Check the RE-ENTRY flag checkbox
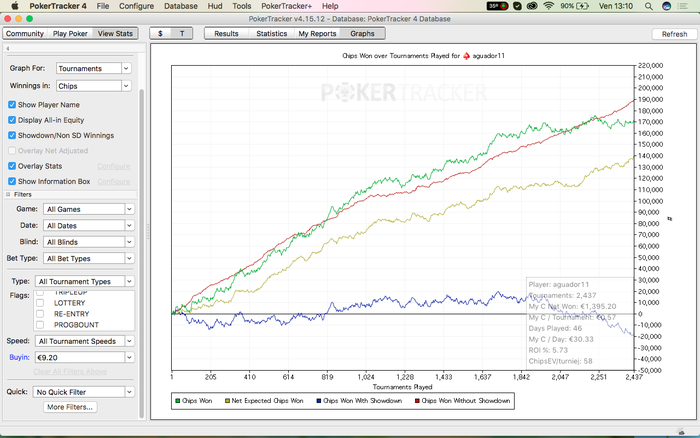700x438 pixels. tap(40, 314)
